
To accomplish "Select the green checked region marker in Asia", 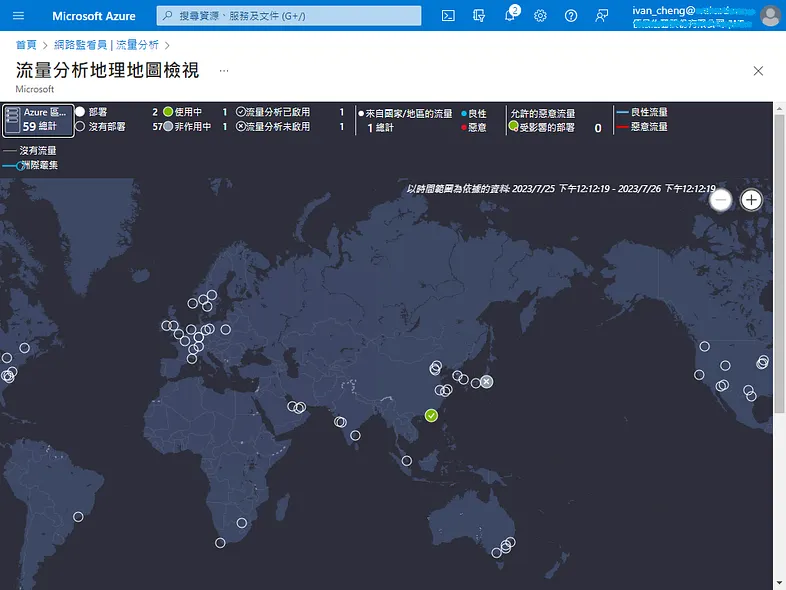I will [431, 415].
